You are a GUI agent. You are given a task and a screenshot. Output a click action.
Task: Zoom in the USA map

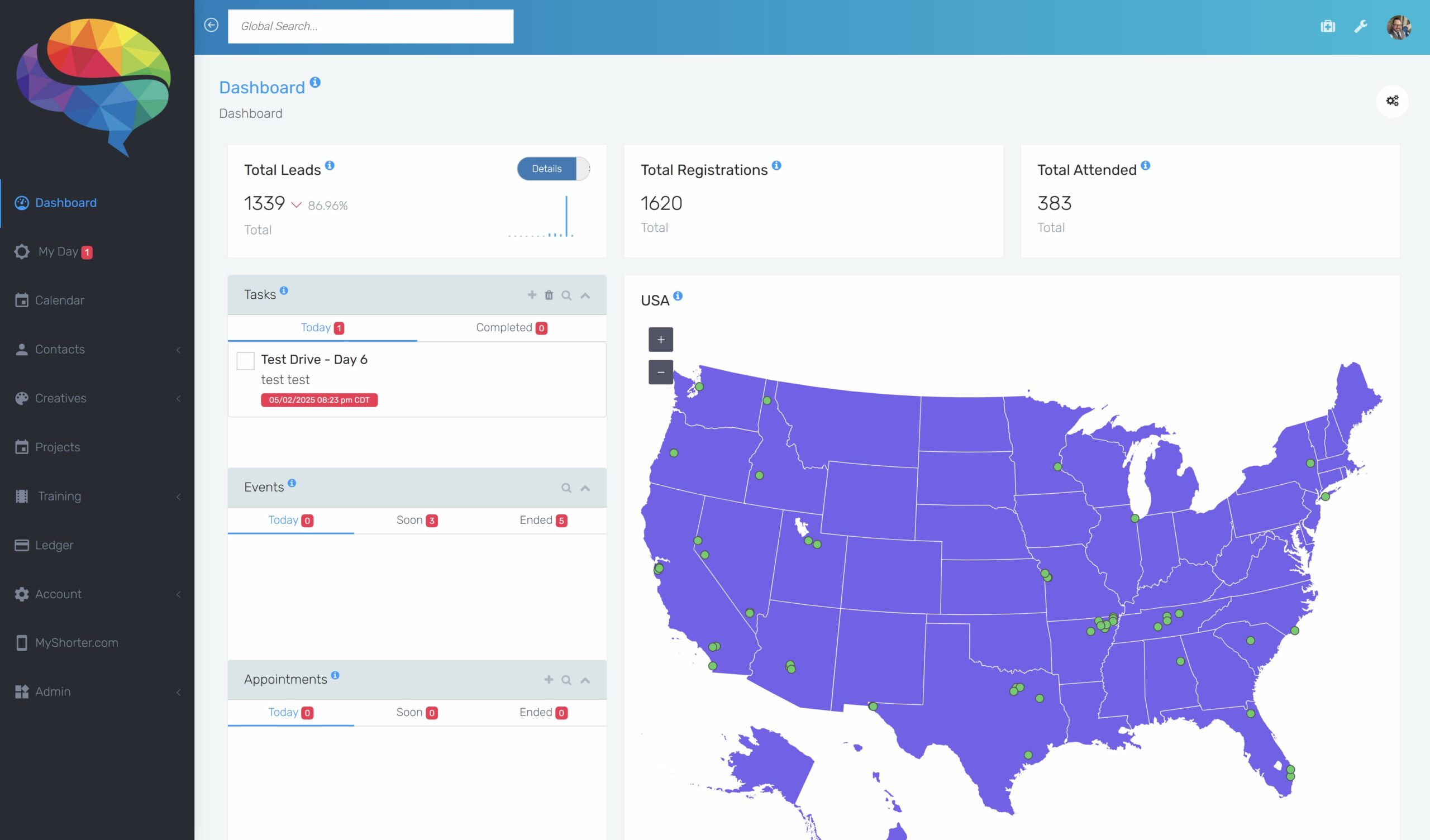tap(660, 340)
